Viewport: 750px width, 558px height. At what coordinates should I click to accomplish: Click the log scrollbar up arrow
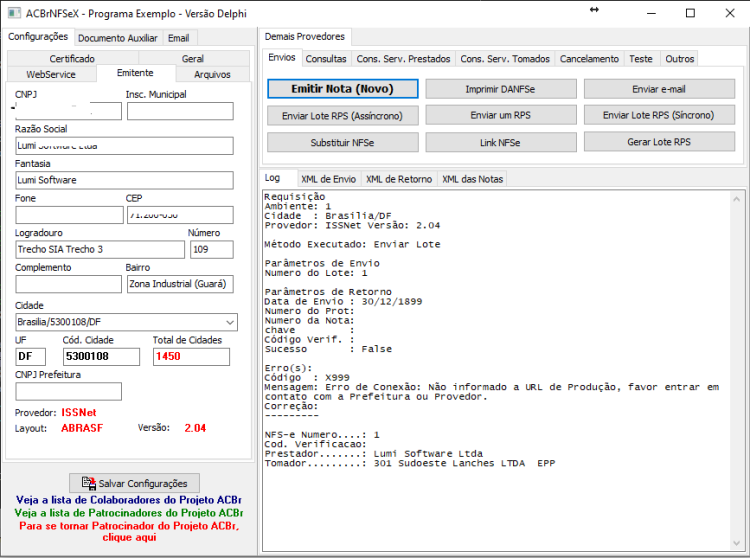(737, 199)
